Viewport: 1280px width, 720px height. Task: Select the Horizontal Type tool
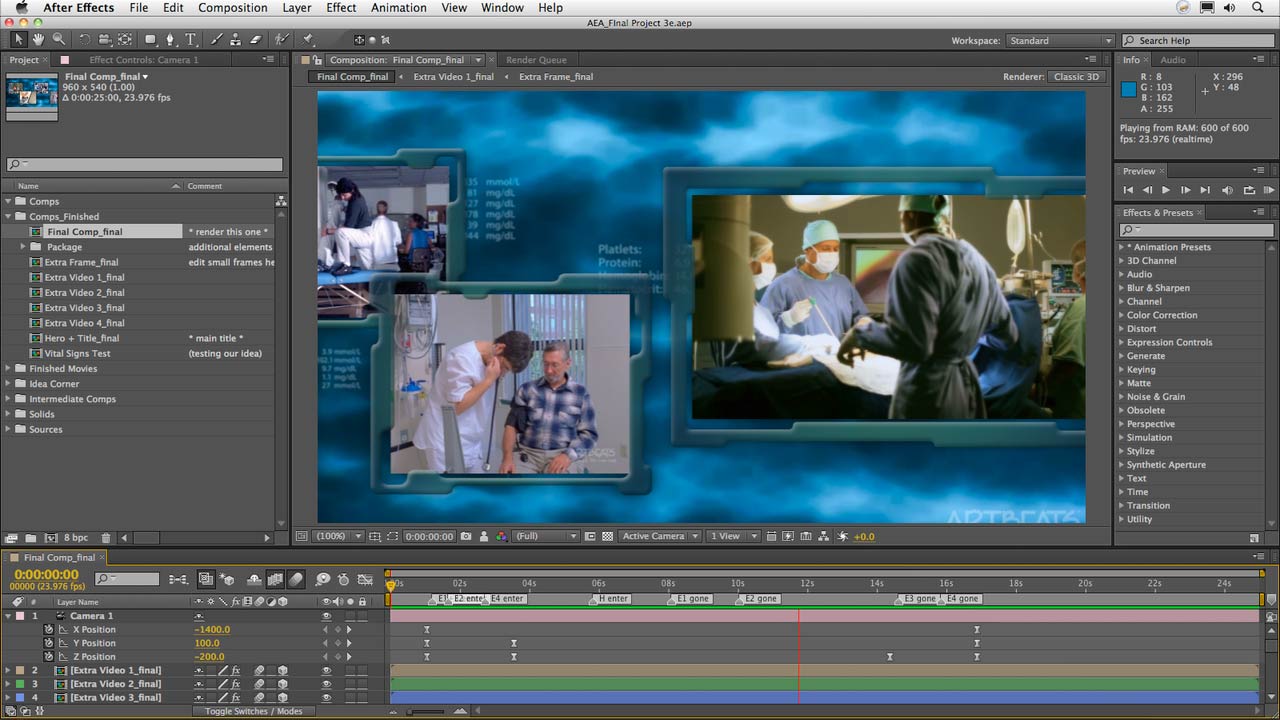coord(190,40)
